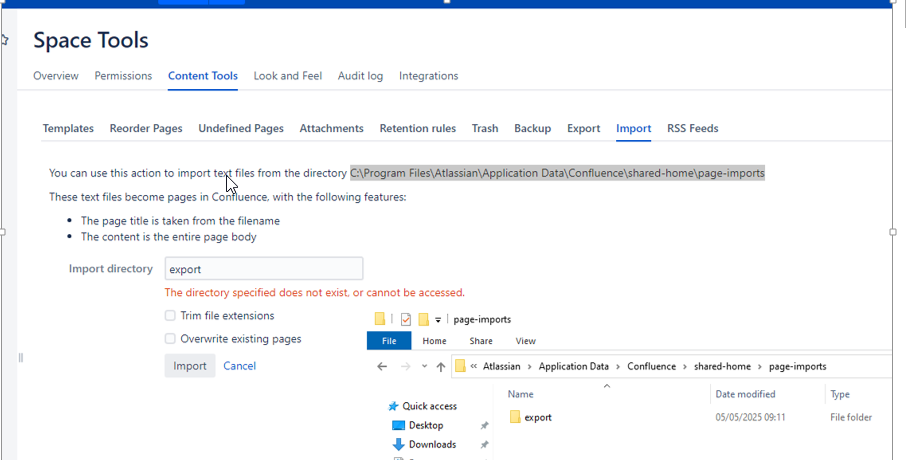Open the View ribbon tab in Explorer
Viewport: 906px width, 460px height.
coord(525,341)
